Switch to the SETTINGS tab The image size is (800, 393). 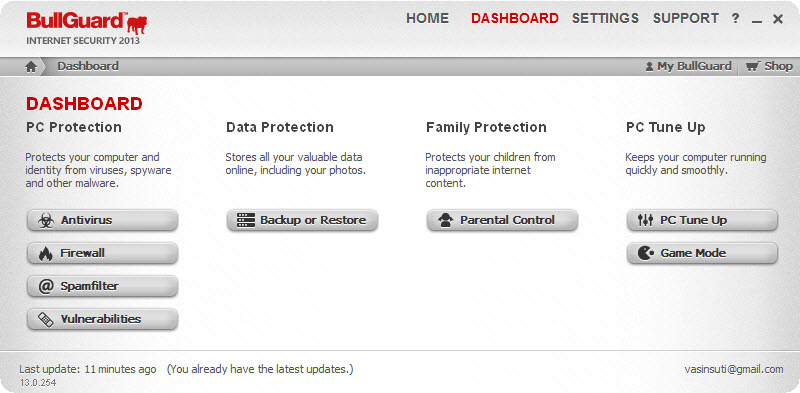coord(605,18)
